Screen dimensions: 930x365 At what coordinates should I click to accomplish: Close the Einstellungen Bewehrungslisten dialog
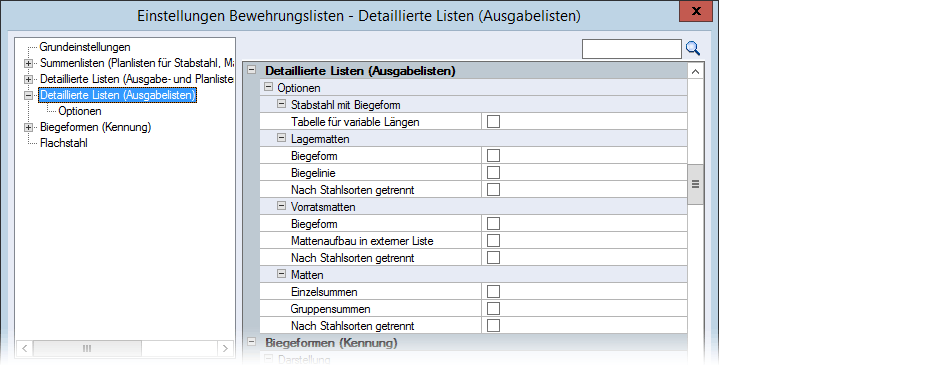(x=696, y=11)
